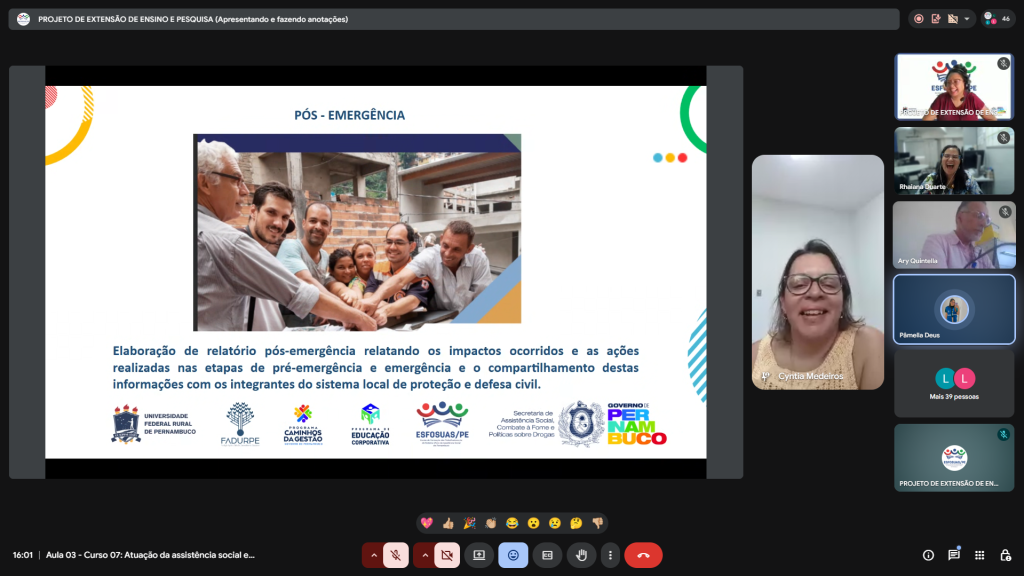Open host controls lock icon

(1004, 555)
